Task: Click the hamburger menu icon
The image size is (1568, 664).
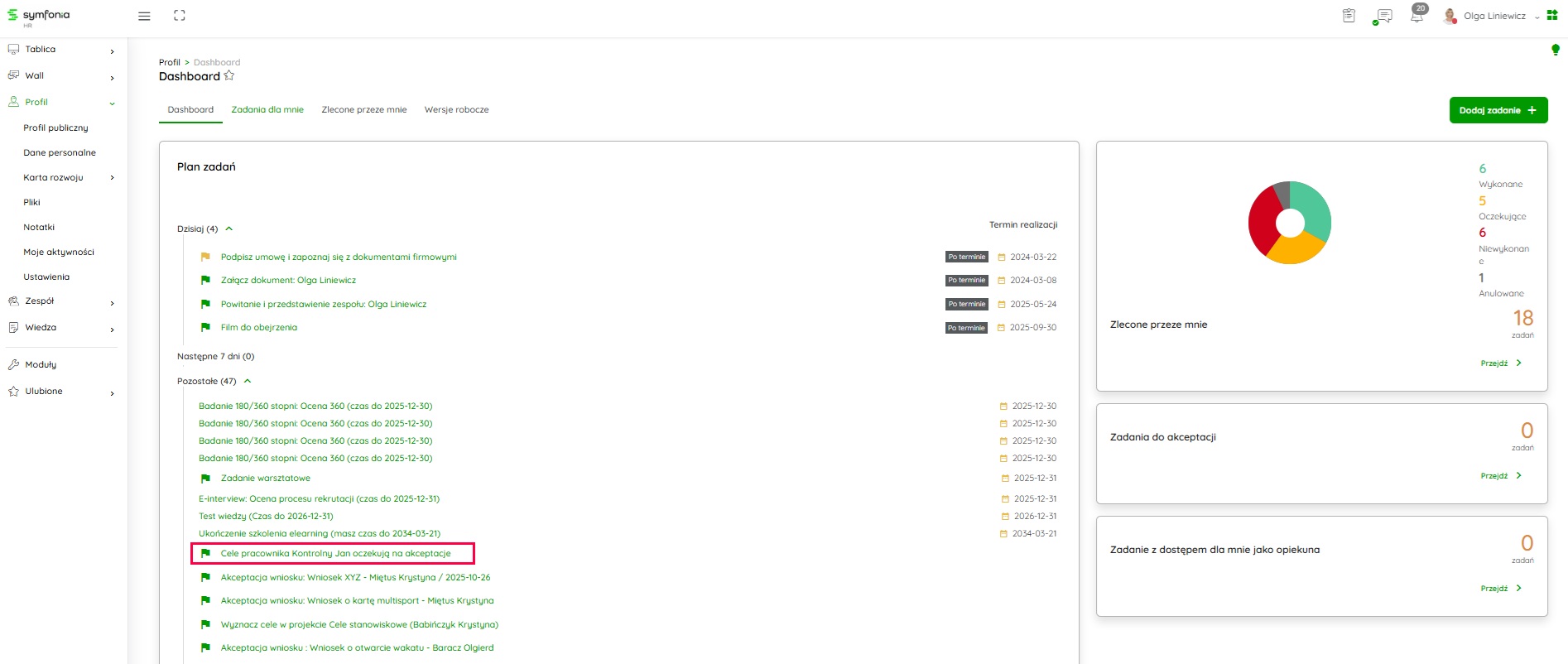Action: coord(144,16)
